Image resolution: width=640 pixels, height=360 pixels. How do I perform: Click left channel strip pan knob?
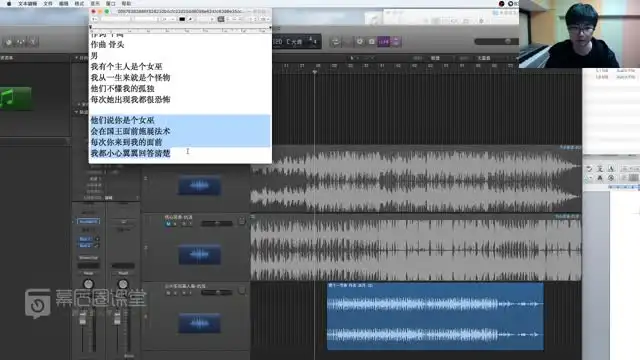click(88, 284)
